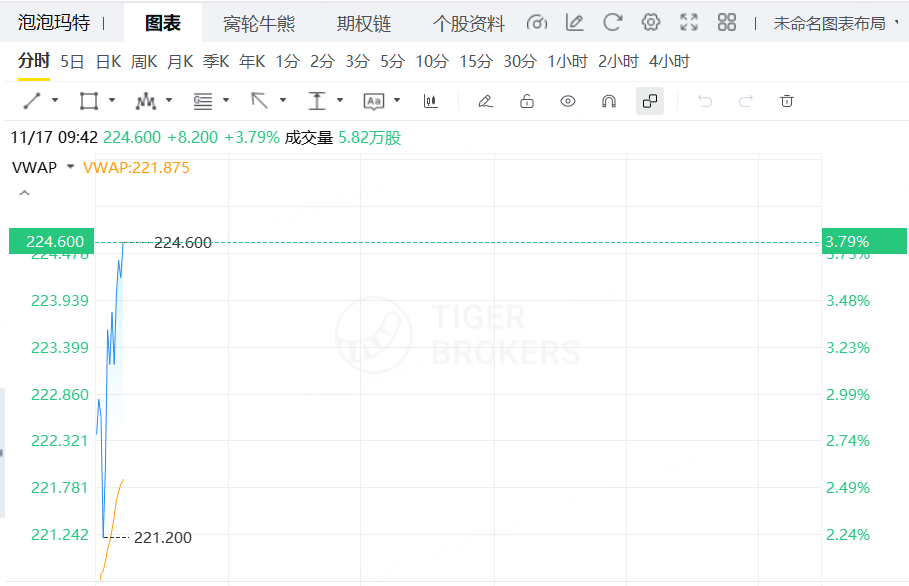Collapse the indicator legend with the caret
The width and height of the screenshot is (909, 586).
tap(24, 193)
